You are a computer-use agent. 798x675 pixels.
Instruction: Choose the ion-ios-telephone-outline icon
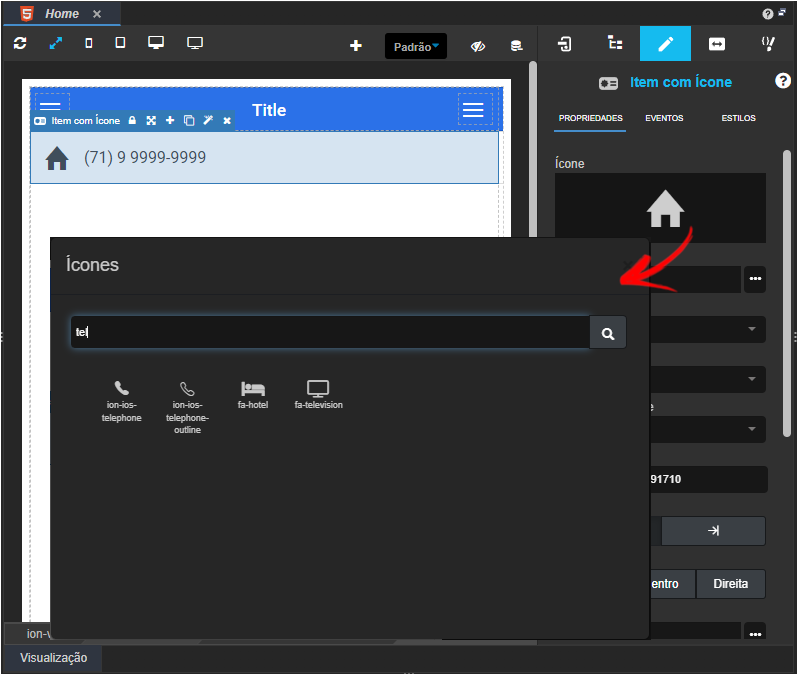tap(187, 407)
